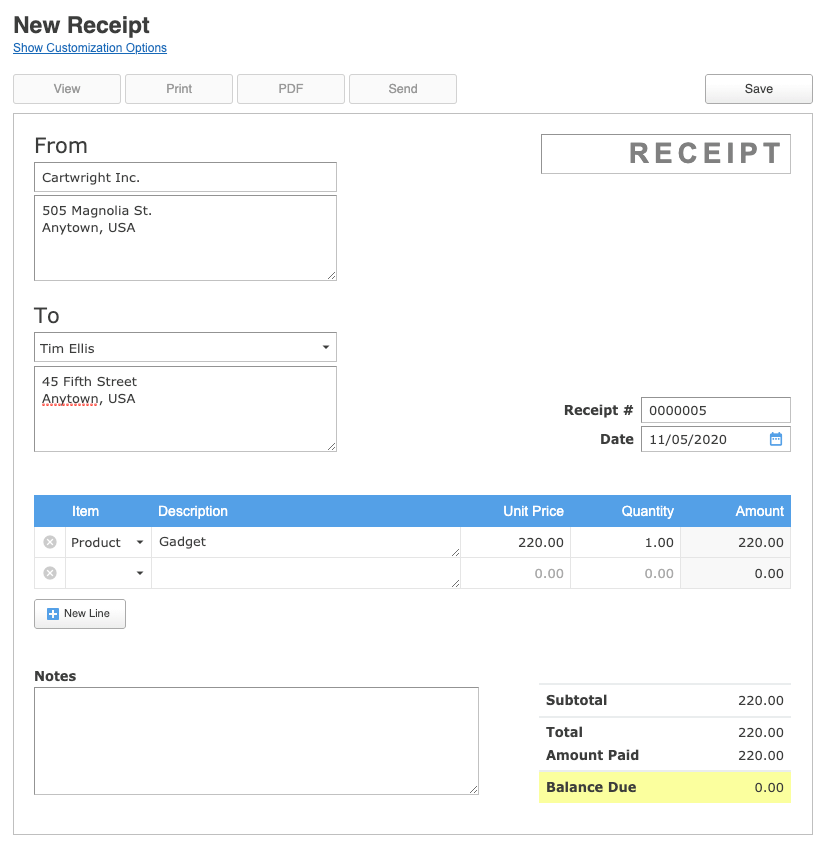
Task: Click the Gadget row amount 220.00
Action: coord(760,542)
